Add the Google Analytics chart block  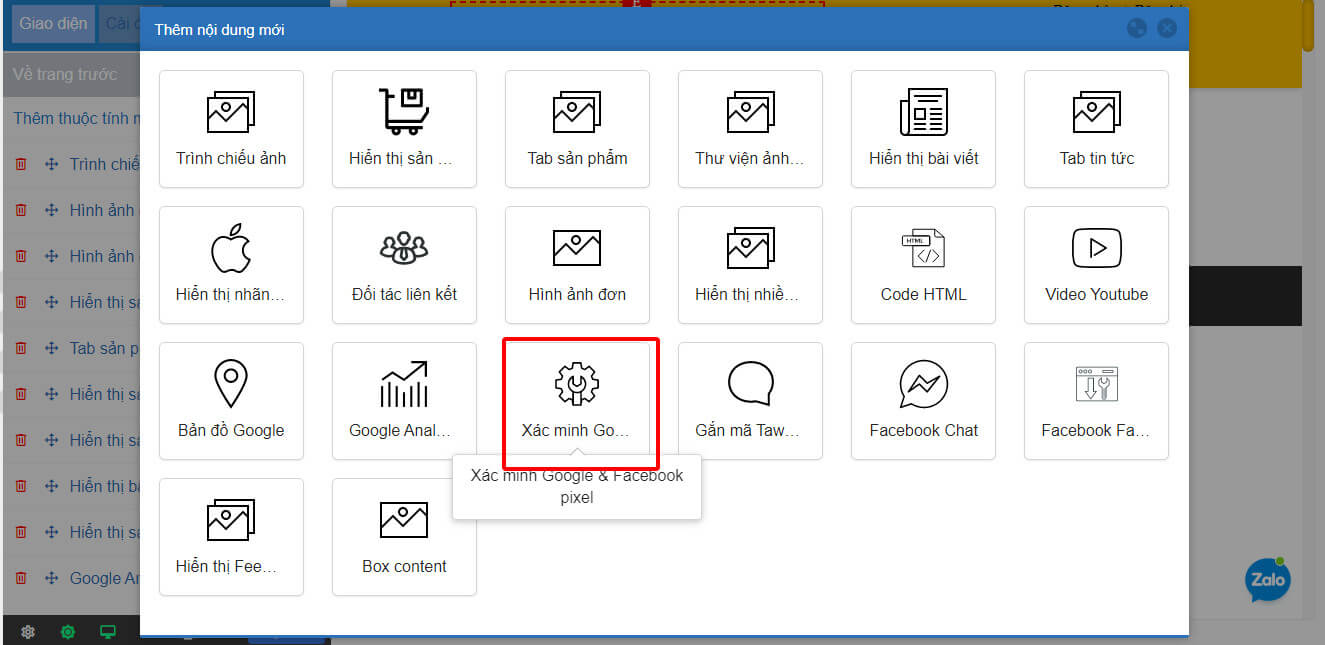tap(404, 400)
